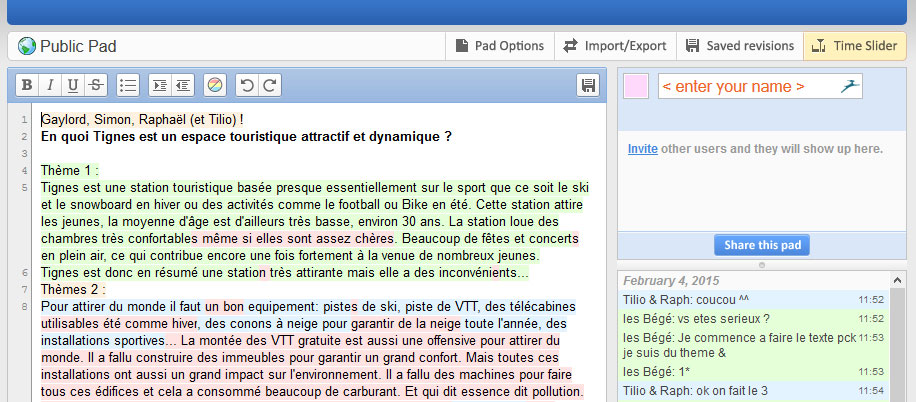Pick your pink author color swatch
Viewport: 916px width, 402px height.
tap(636, 87)
